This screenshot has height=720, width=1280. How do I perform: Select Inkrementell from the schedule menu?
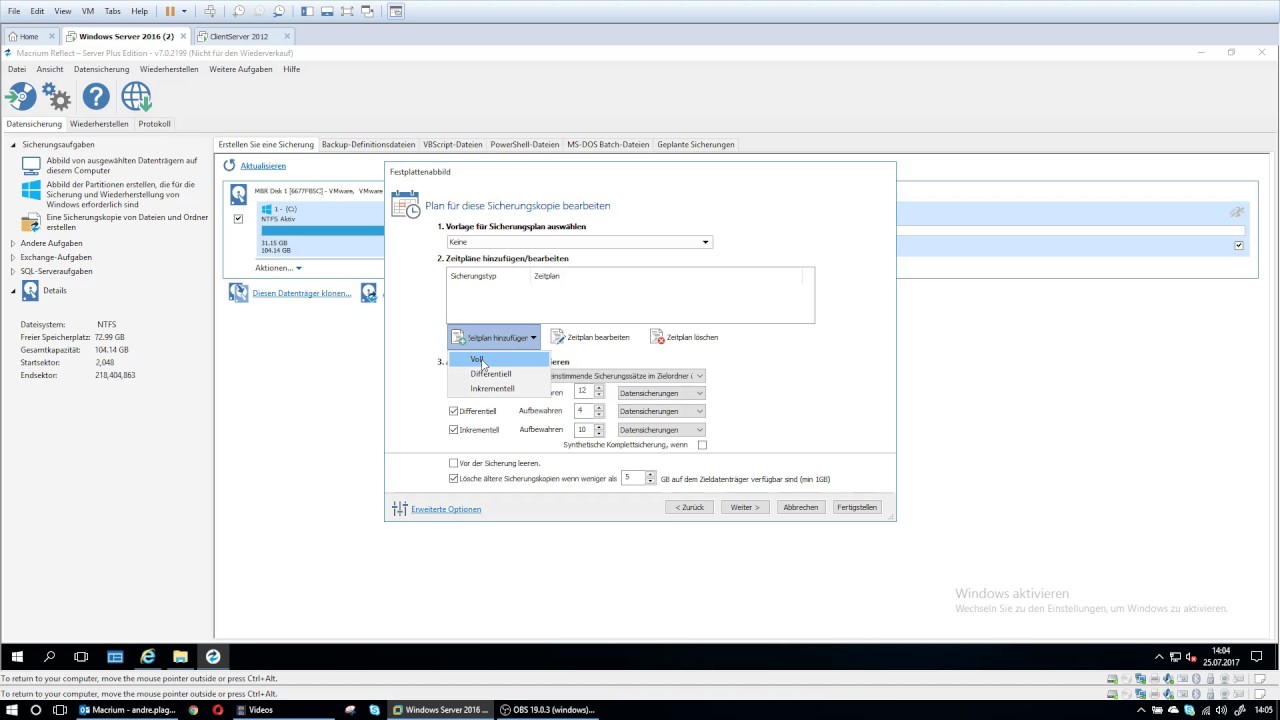coord(498,388)
